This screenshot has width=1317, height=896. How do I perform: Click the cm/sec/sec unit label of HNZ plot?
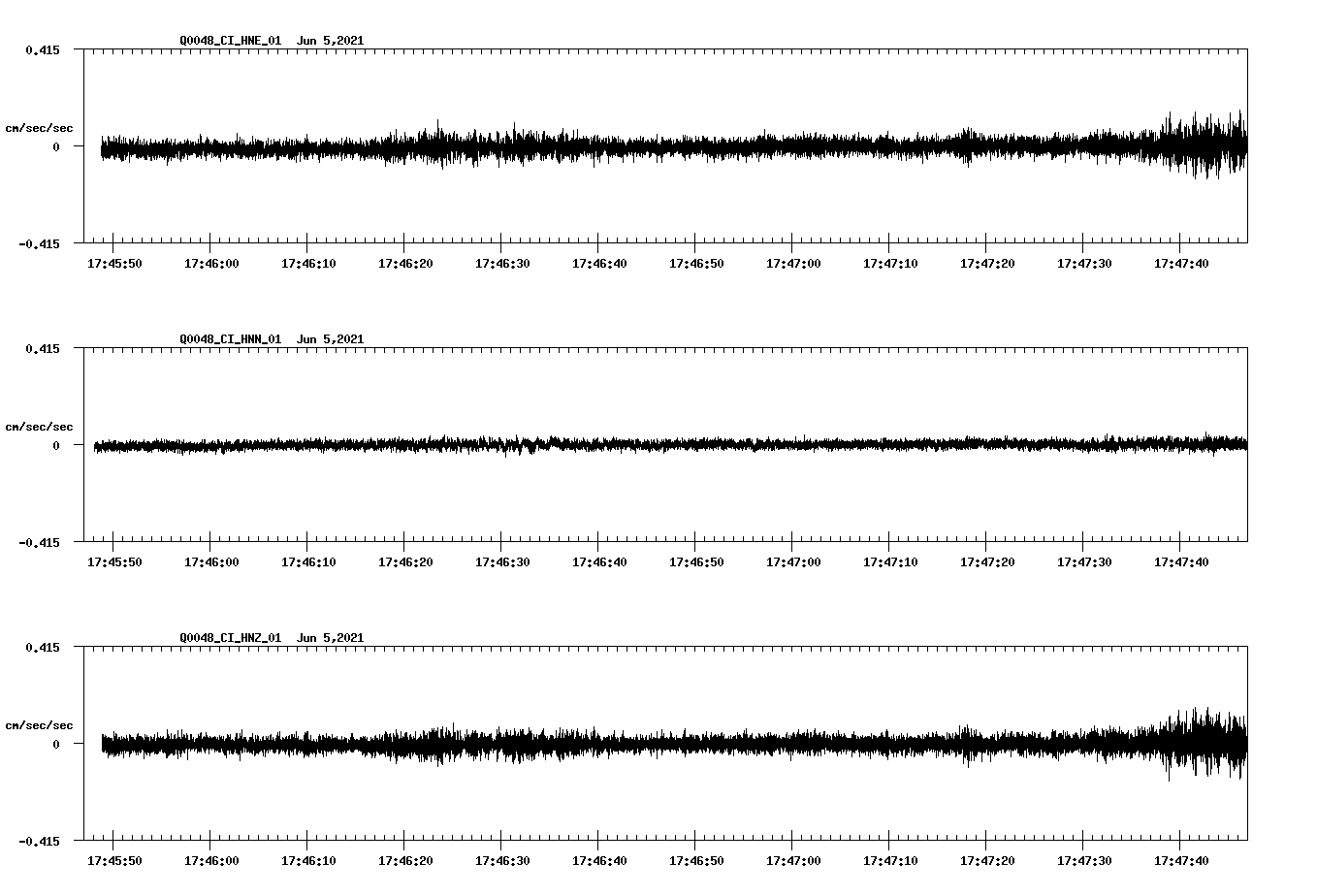(39, 725)
